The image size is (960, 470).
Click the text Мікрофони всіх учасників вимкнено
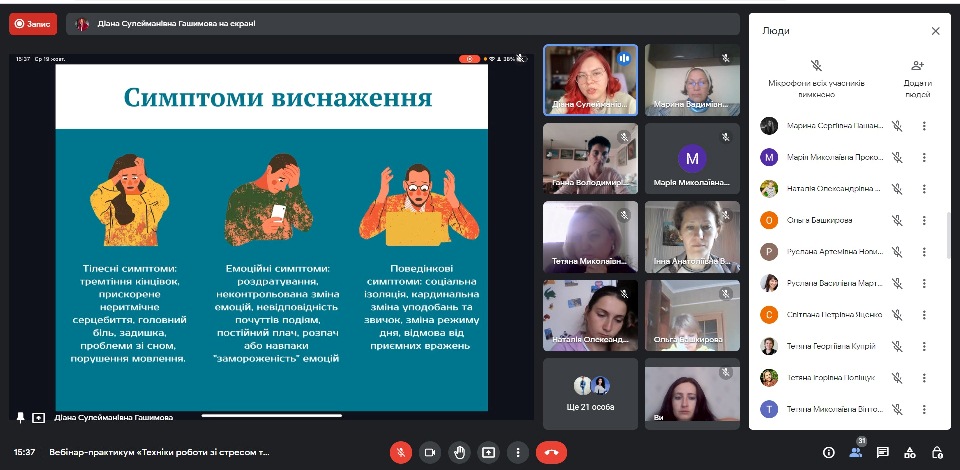coord(816,89)
